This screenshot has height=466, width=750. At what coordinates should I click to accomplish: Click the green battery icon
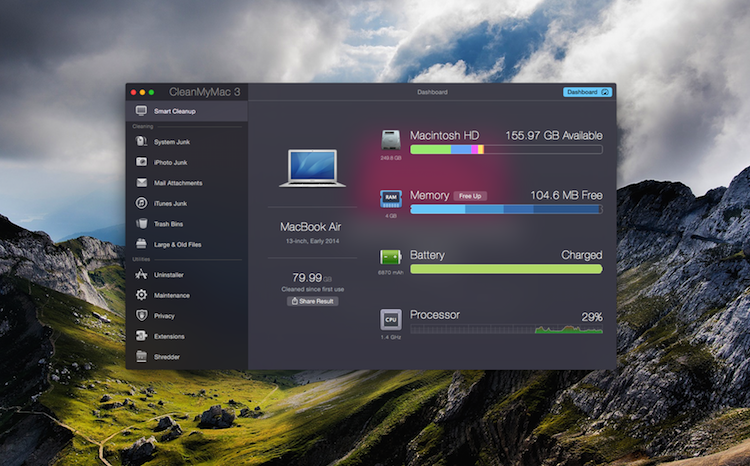click(x=391, y=257)
